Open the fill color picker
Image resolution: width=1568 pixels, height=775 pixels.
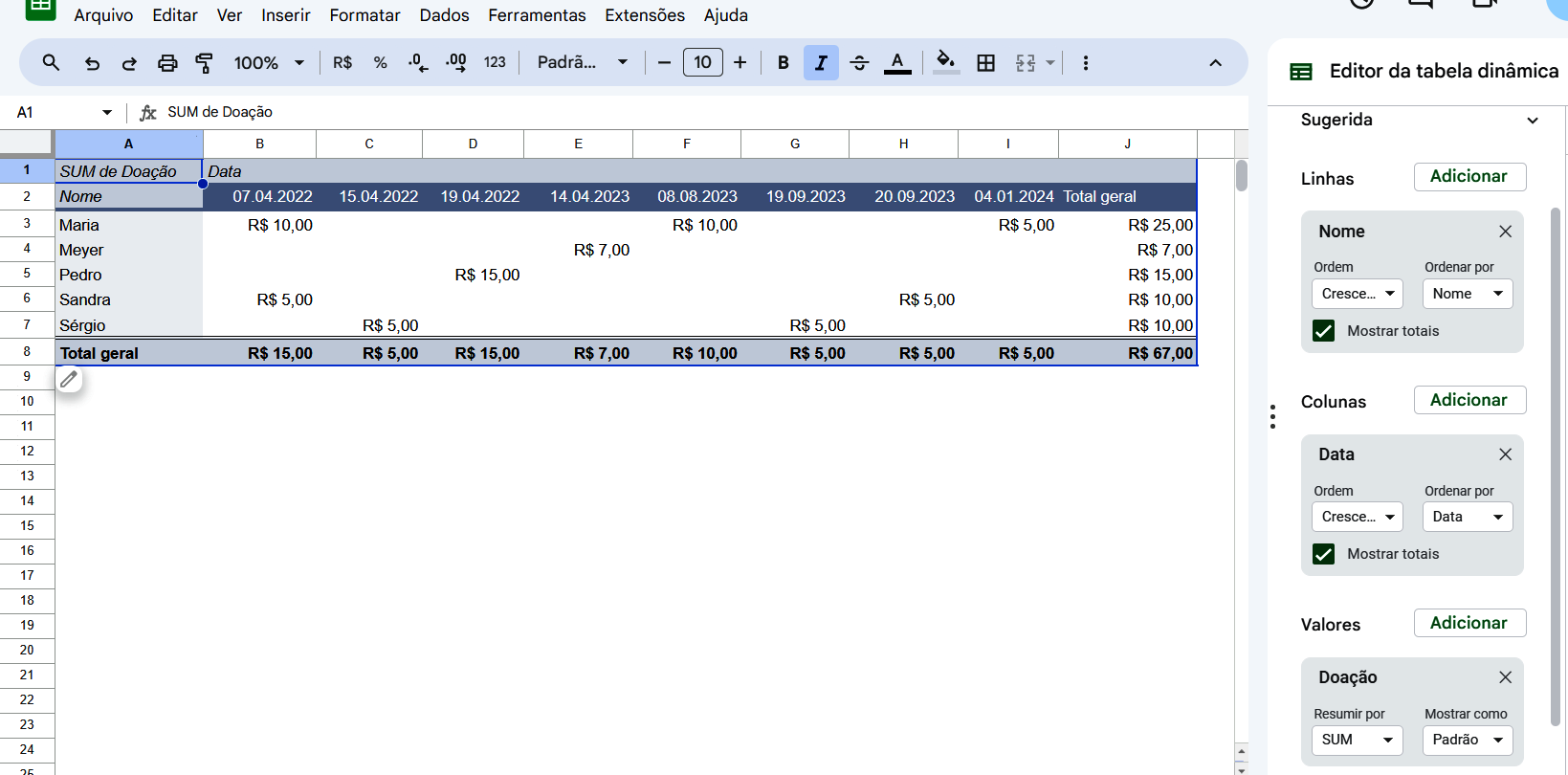[x=945, y=63]
